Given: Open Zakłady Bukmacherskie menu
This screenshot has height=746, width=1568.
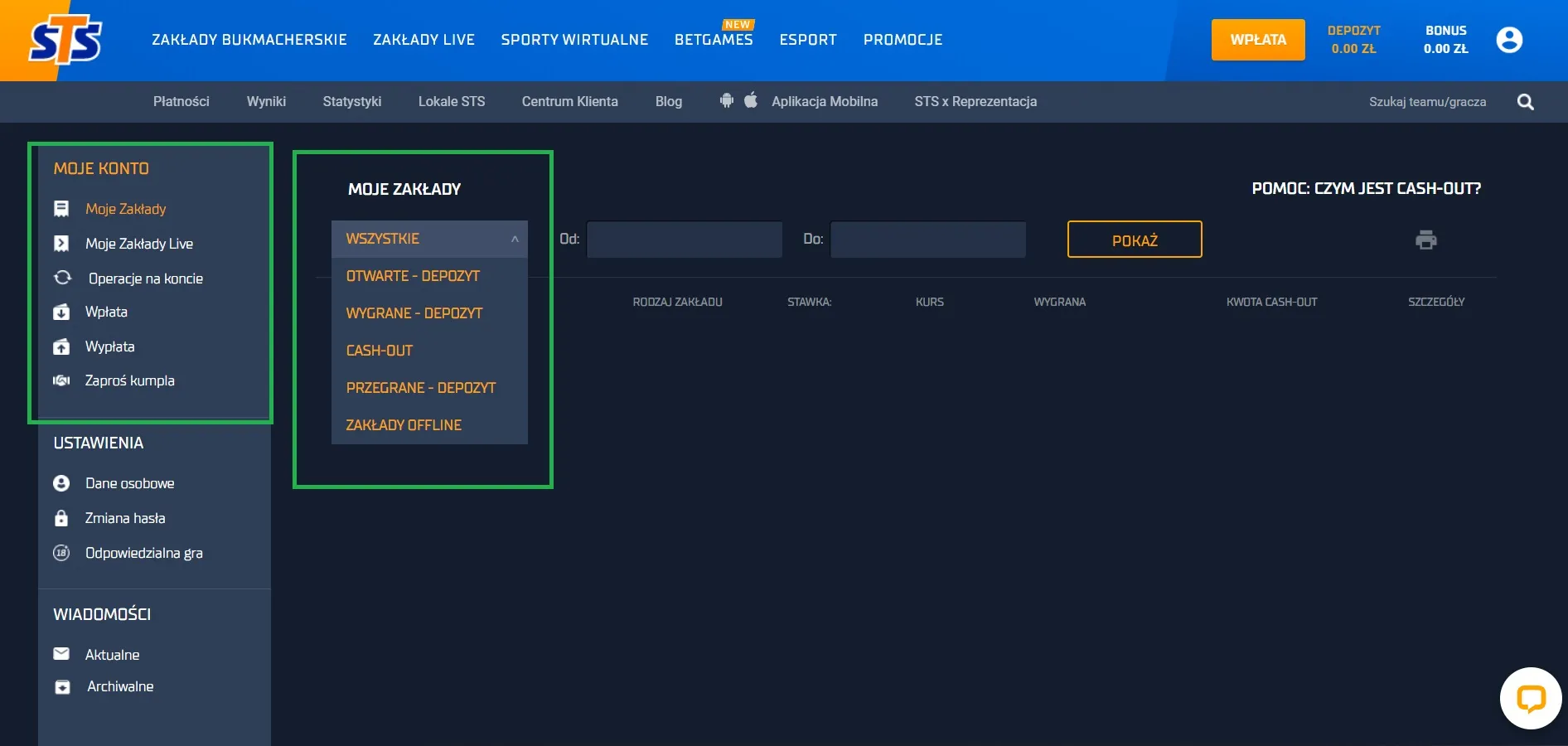Looking at the screenshot, I should pyautogui.click(x=249, y=40).
